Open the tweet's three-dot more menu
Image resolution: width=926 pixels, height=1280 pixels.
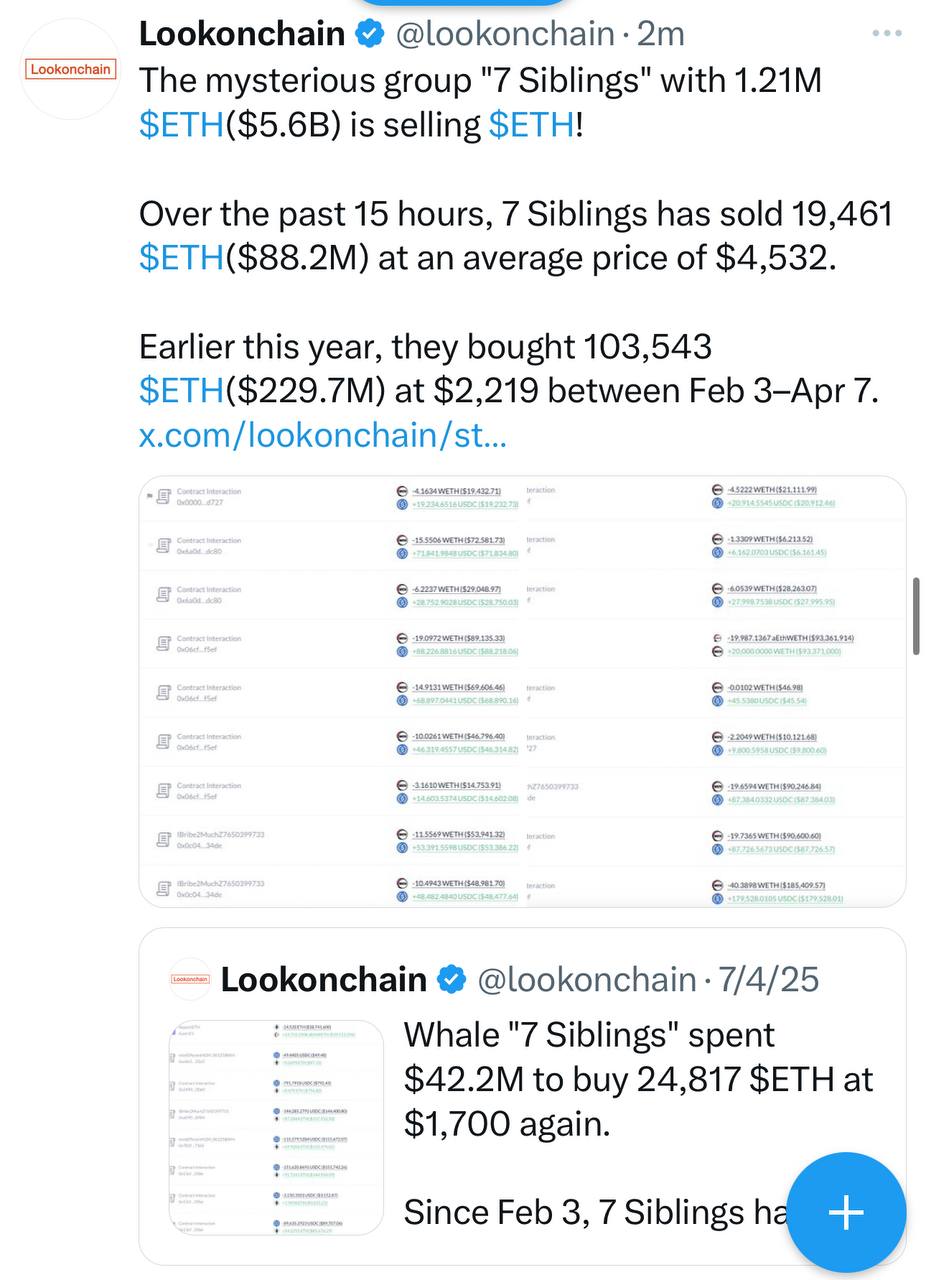(x=886, y=33)
